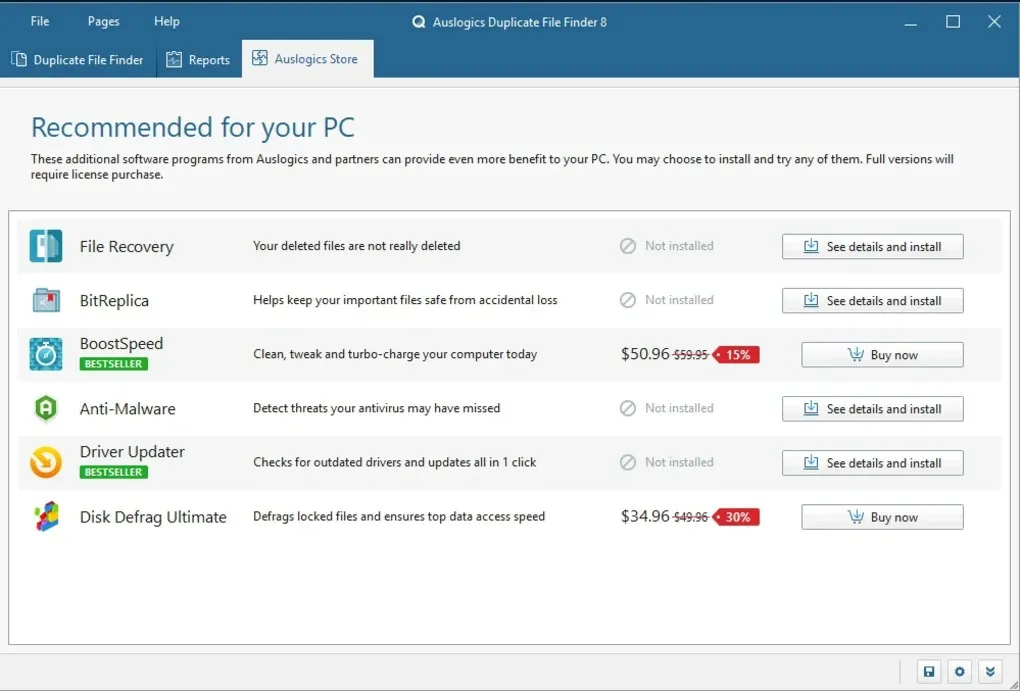Select the BoostSpeed stopwatch icon
The image size is (1020, 691).
point(46,354)
